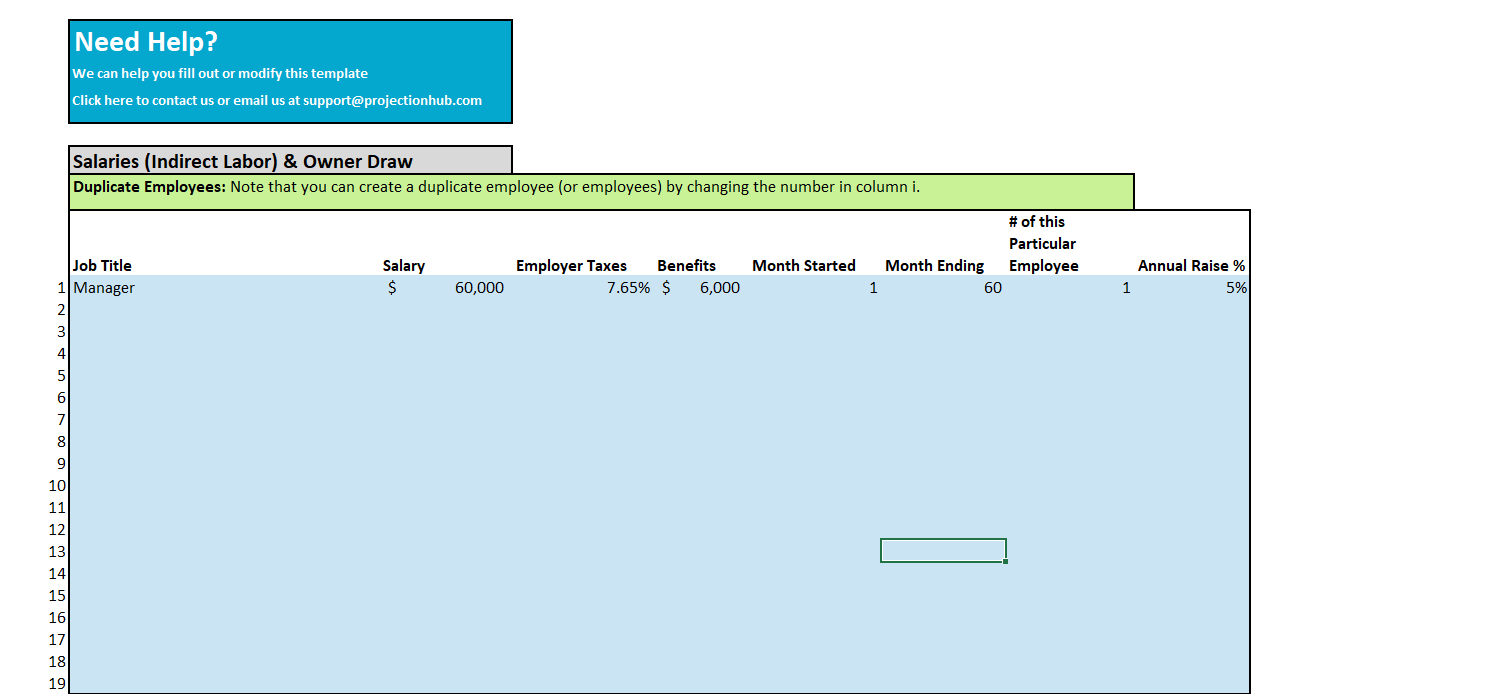Select Manager's Month Ending value 60
The image size is (1506, 694).
943,287
